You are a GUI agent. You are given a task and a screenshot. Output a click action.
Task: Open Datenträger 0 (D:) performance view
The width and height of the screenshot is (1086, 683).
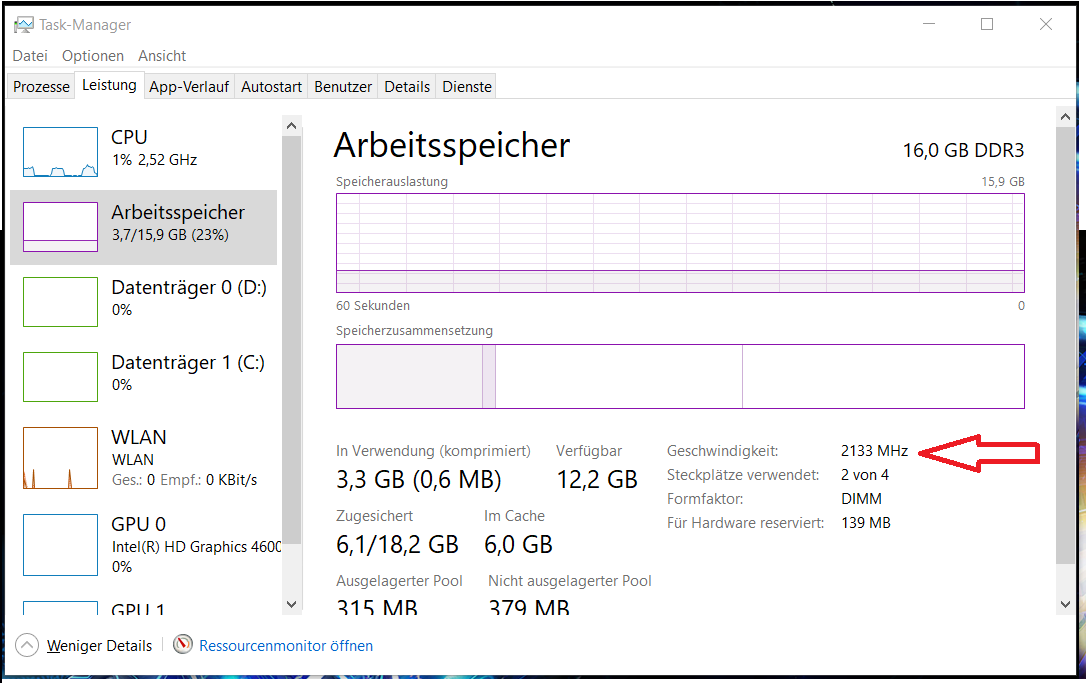click(x=188, y=298)
